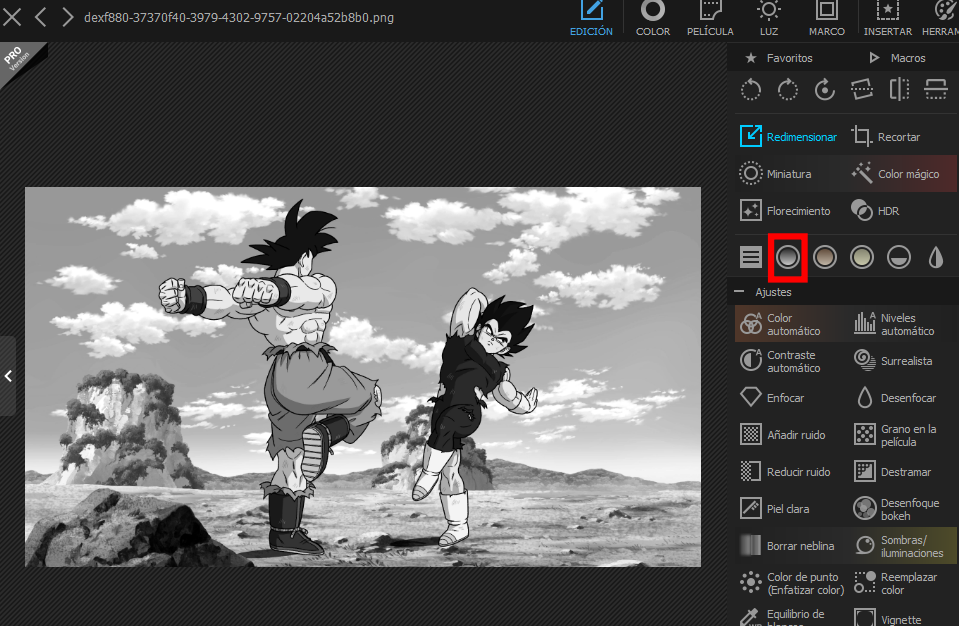Open the Desenfoque bokeh option
959x626 pixels.
(x=903, y=509)
